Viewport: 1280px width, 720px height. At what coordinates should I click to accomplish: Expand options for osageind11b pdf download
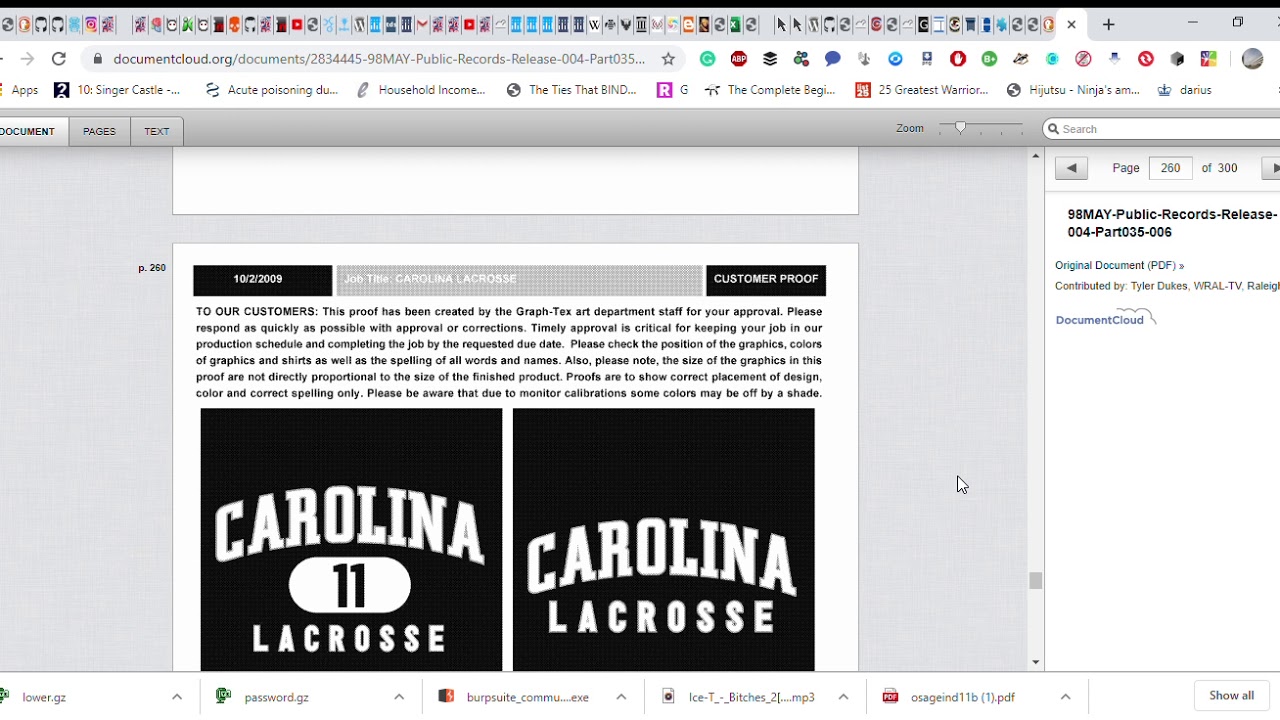(x=1065, y=697)
